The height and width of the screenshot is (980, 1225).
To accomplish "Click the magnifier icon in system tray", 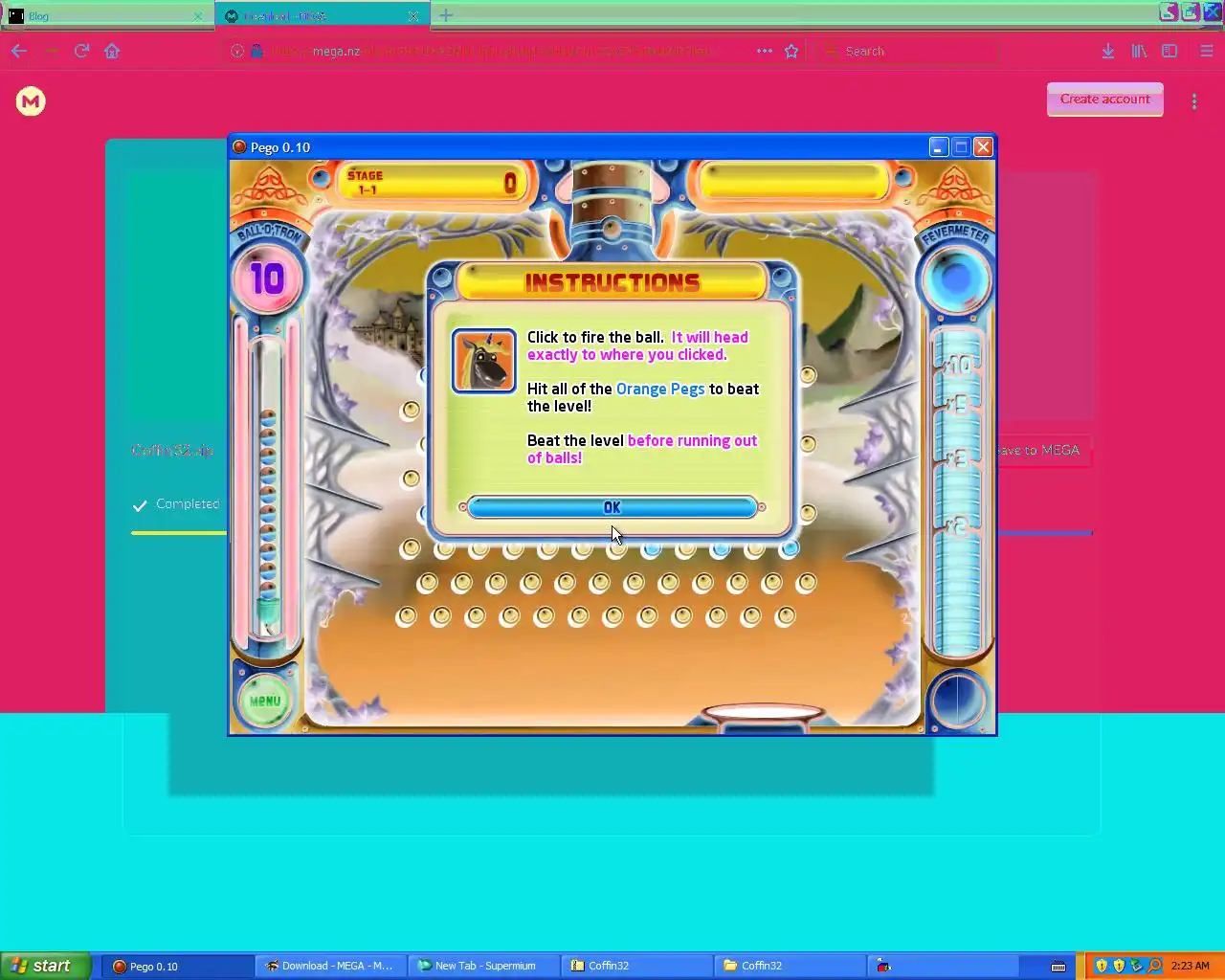I will pyautogui.click(x=1155, y=966).
